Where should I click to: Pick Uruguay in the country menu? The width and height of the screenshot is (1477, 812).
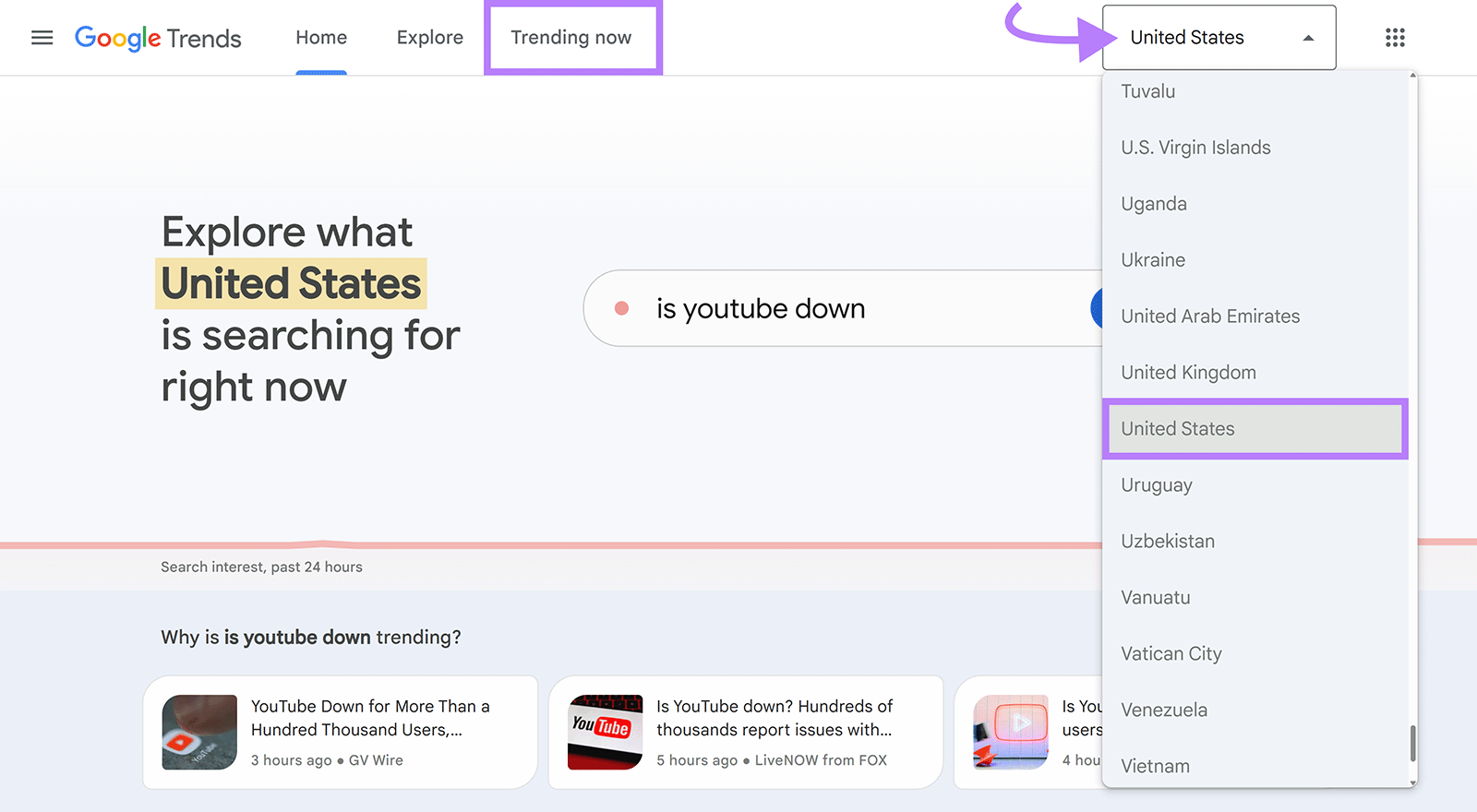point(1156,485)
